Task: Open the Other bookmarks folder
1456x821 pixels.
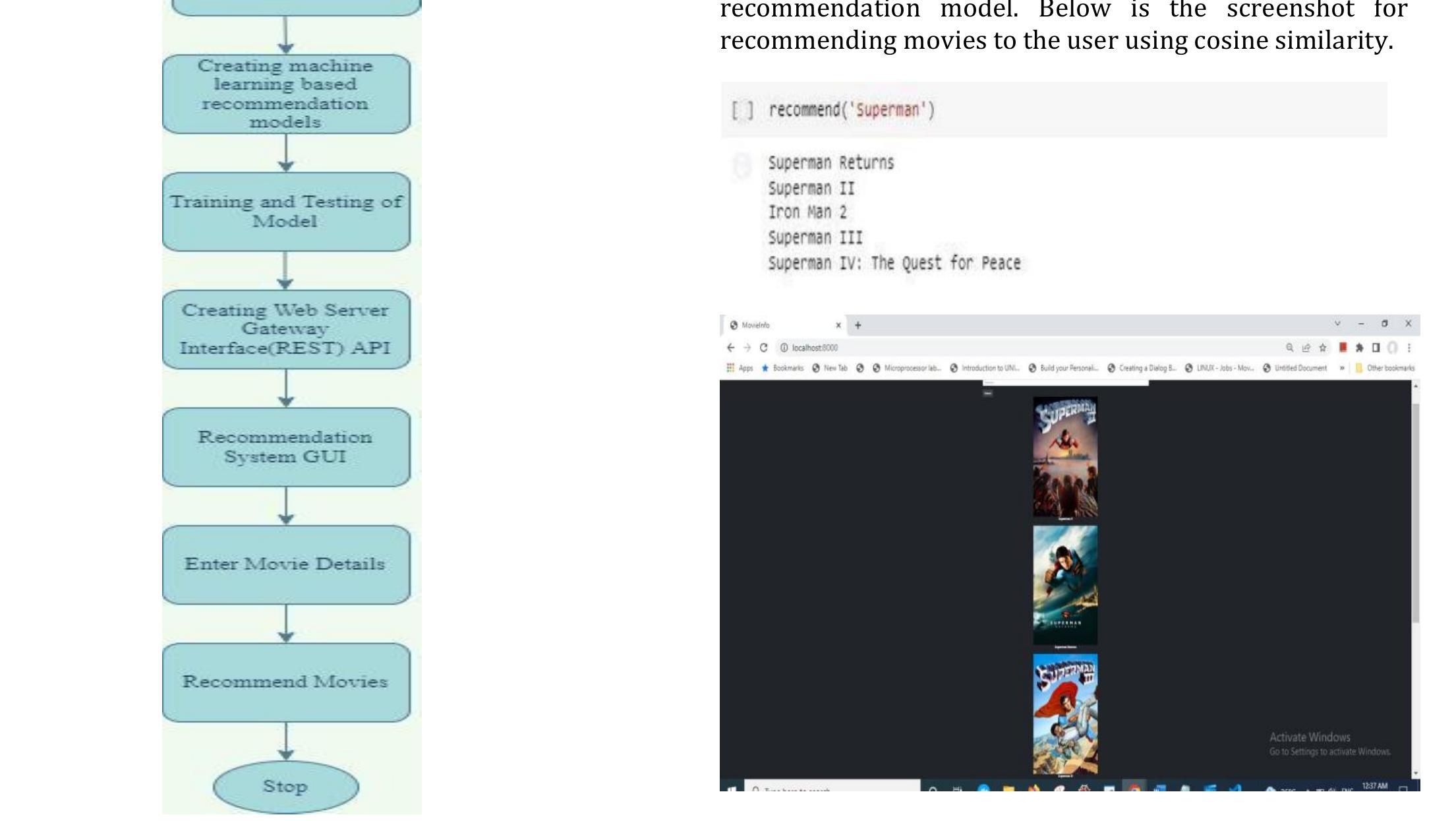Action: coord(1385,368)
